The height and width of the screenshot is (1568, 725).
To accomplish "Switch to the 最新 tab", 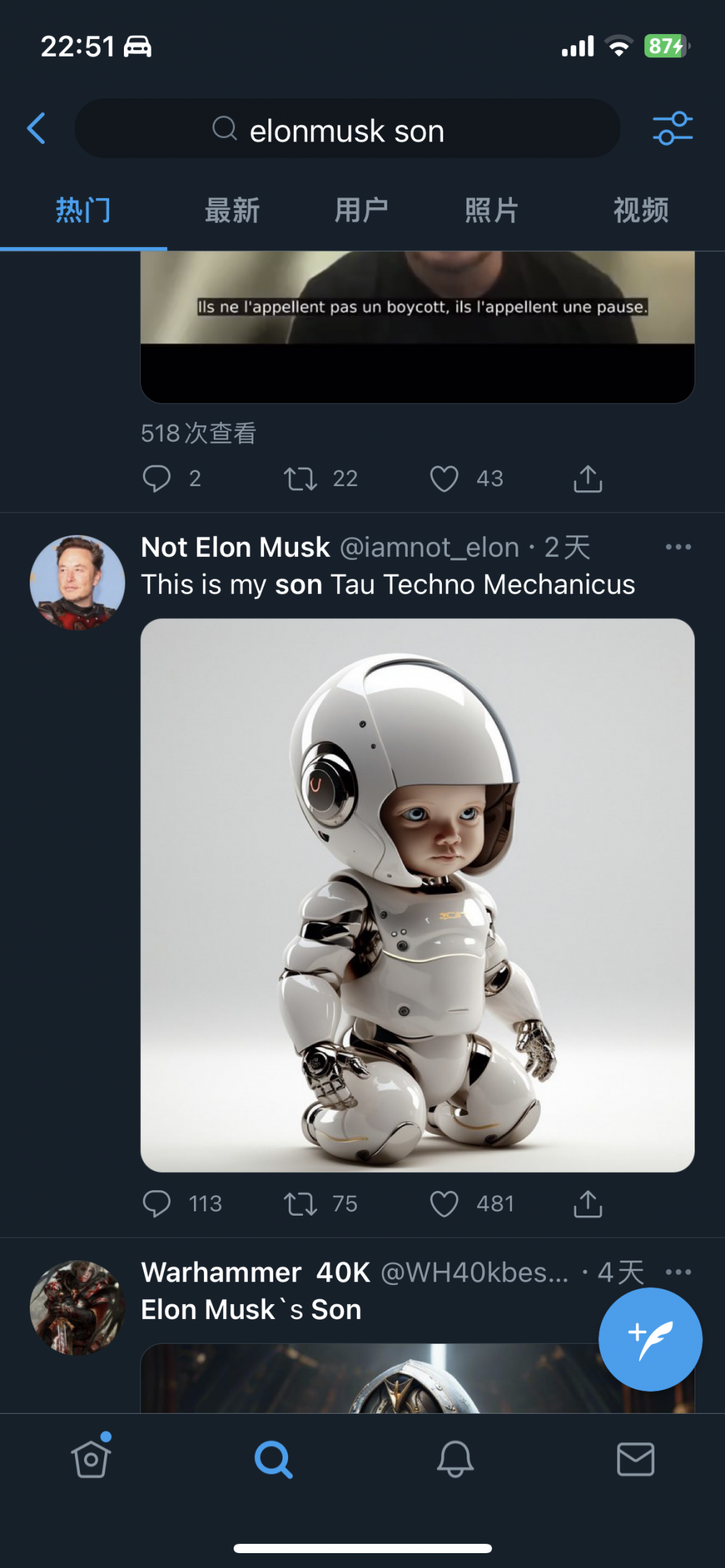I will coord(232,210).
